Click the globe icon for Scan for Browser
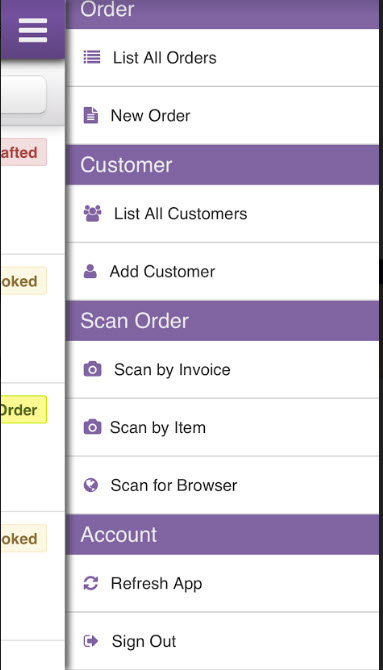This screenshot has width=383, height=670. pos(91,485)
